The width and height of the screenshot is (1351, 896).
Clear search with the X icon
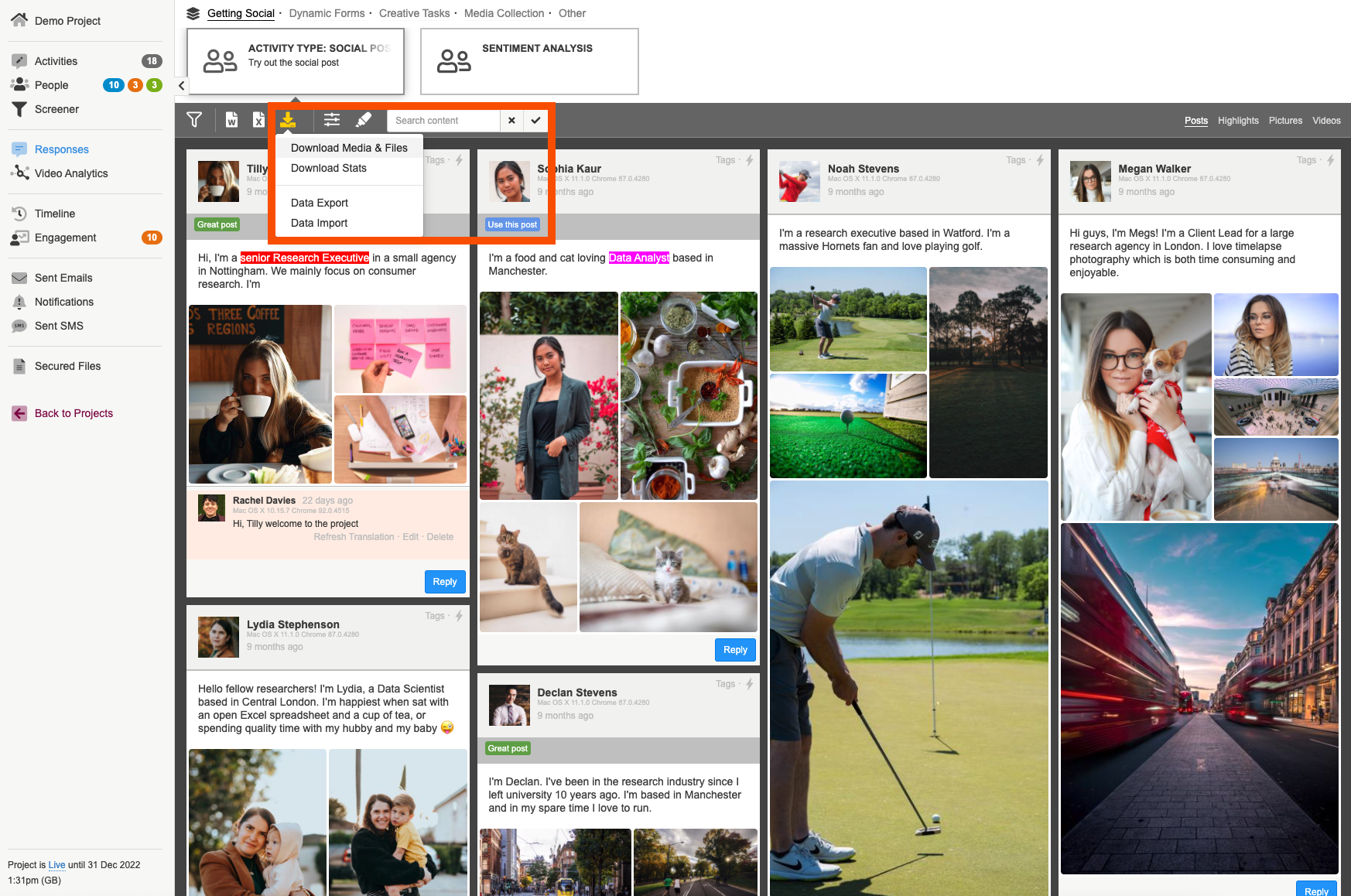pyautogui.click(x=511, y=121)
